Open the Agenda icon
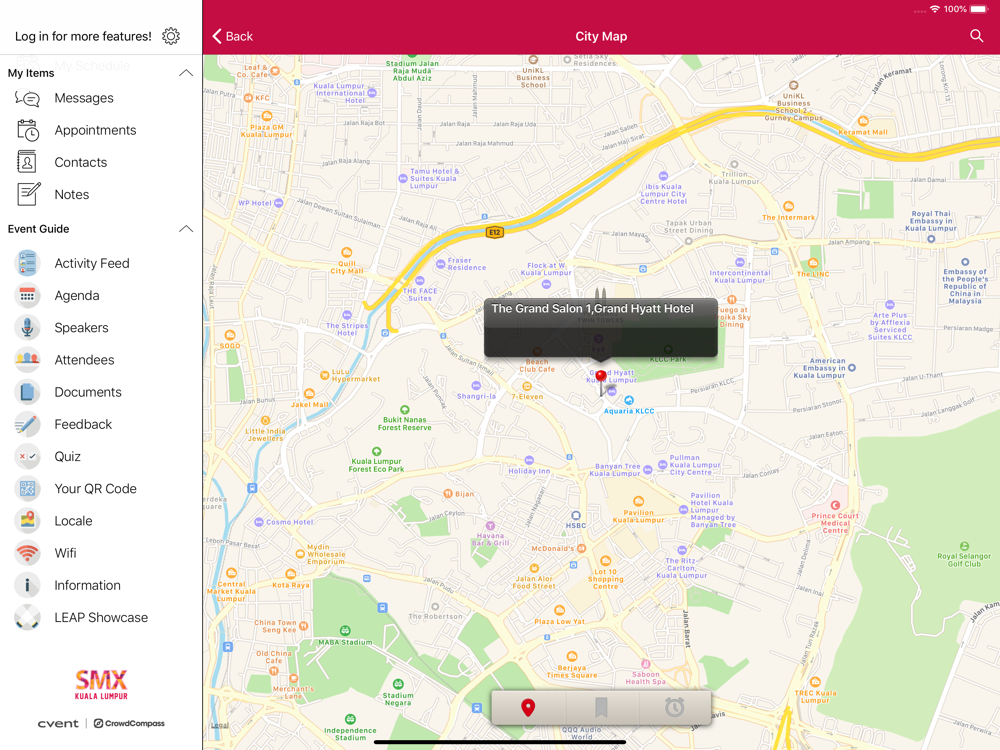This screenshot has height=750, width=1000. [27, 295]
